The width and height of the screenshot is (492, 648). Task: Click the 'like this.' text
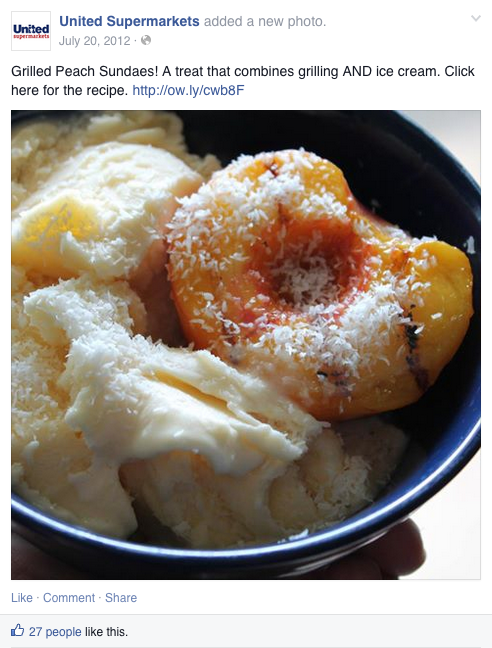point(107,632)
